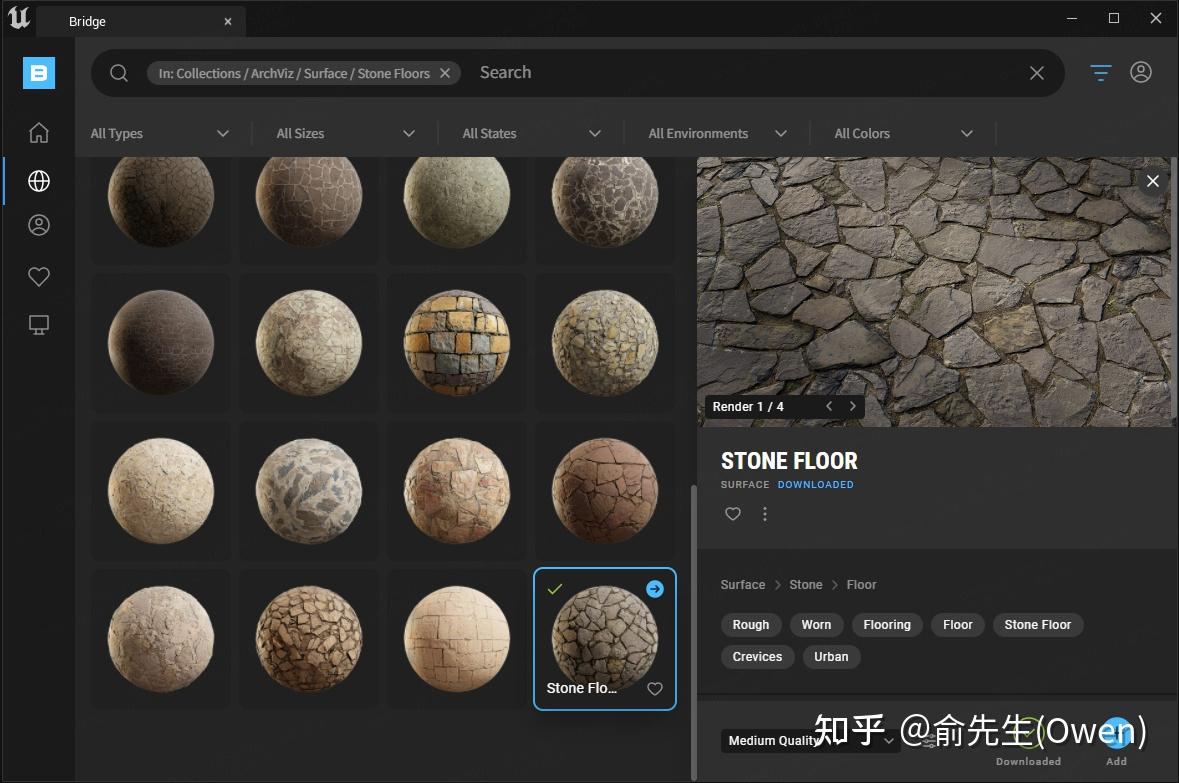Go to the next render preview arrow

tap(853, 407)
